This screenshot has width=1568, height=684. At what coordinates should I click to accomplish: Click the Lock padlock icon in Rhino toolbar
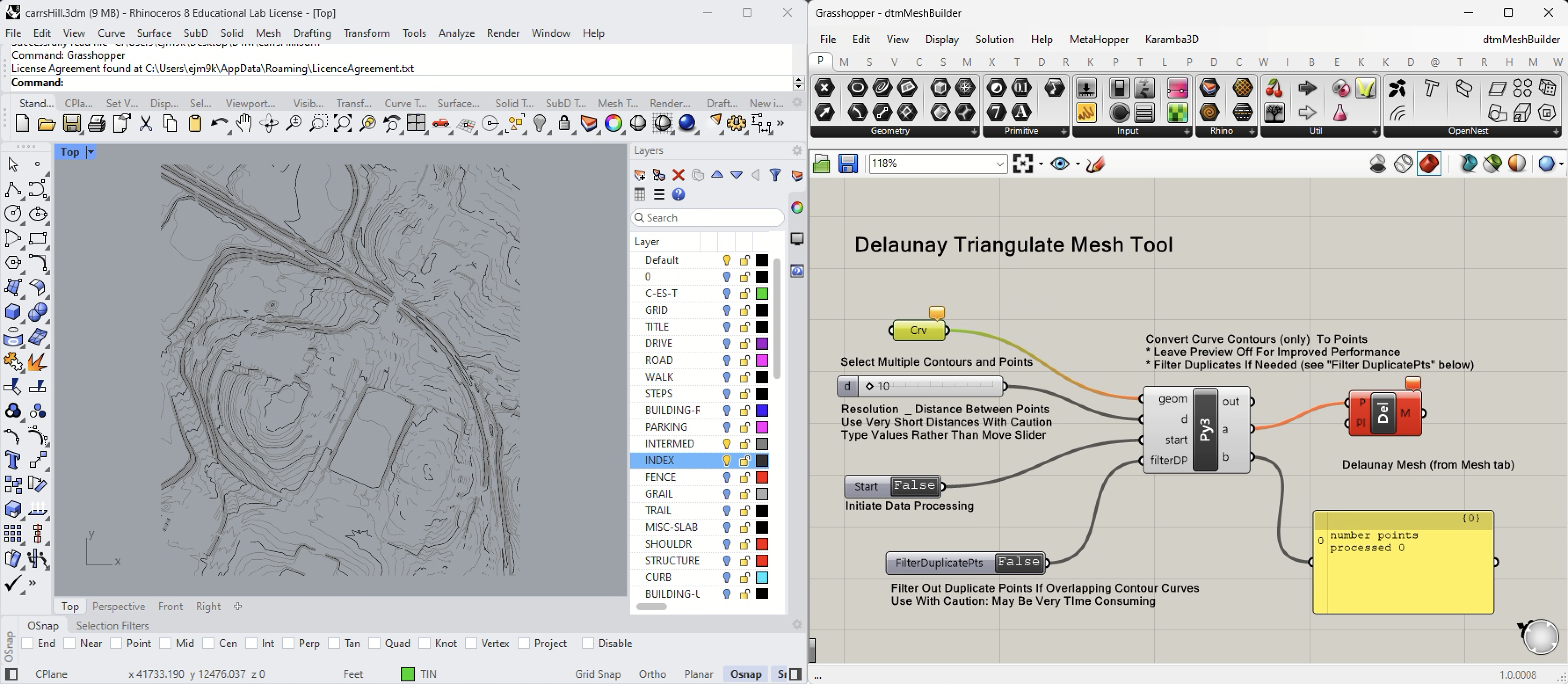564,124
